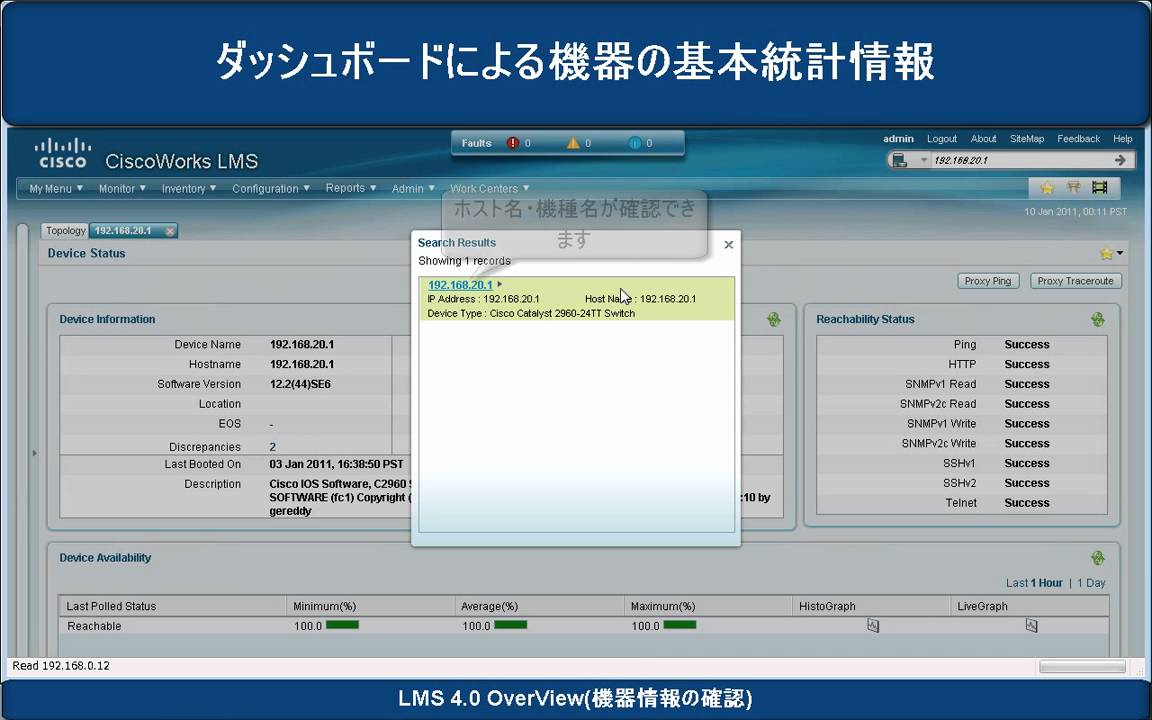Click the Software Version value 12.2(44)SE6
The height and width of the screenshot is (720, 1152).
(300, 384)
